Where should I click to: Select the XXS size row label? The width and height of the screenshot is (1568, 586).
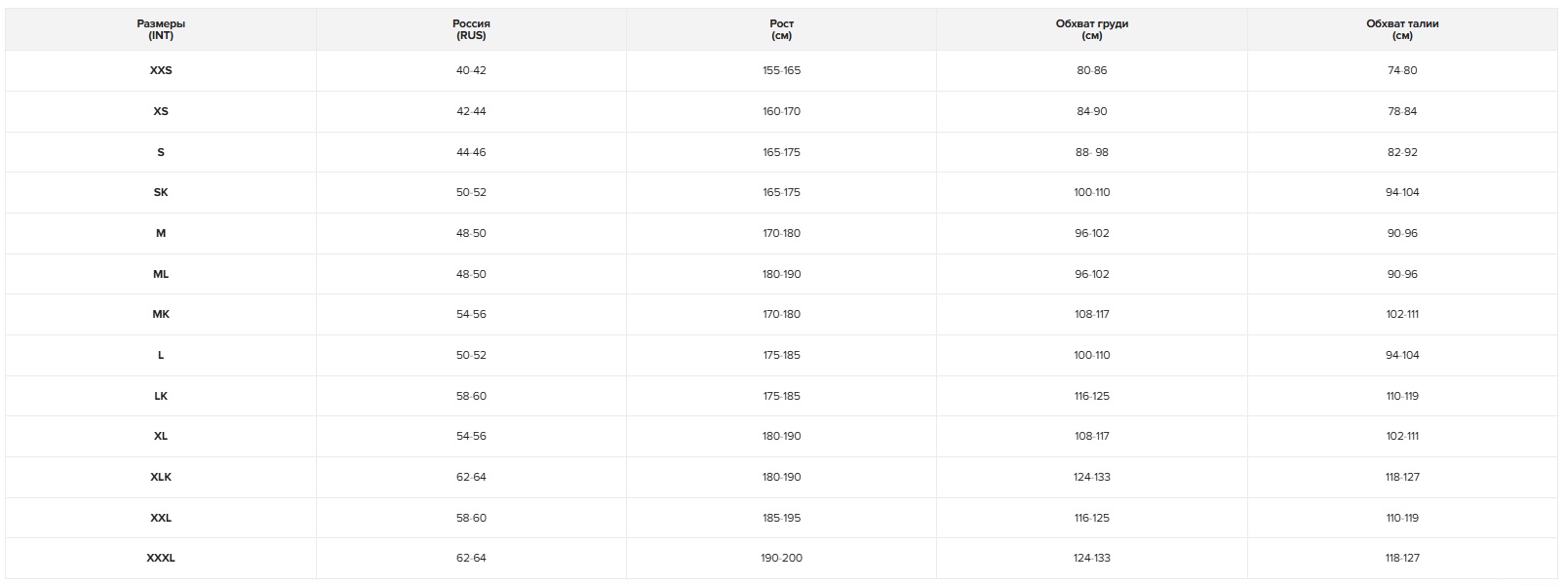coord(161,71)
